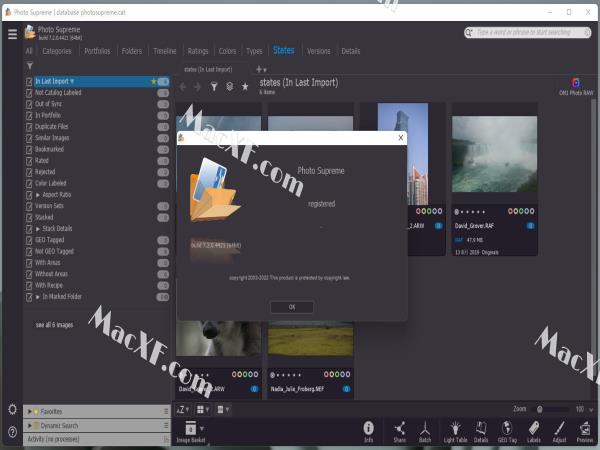Expand the In Marked Folder item
This screenshot has height=450, width=600.
pyautogui.click(x=38, y=297)
